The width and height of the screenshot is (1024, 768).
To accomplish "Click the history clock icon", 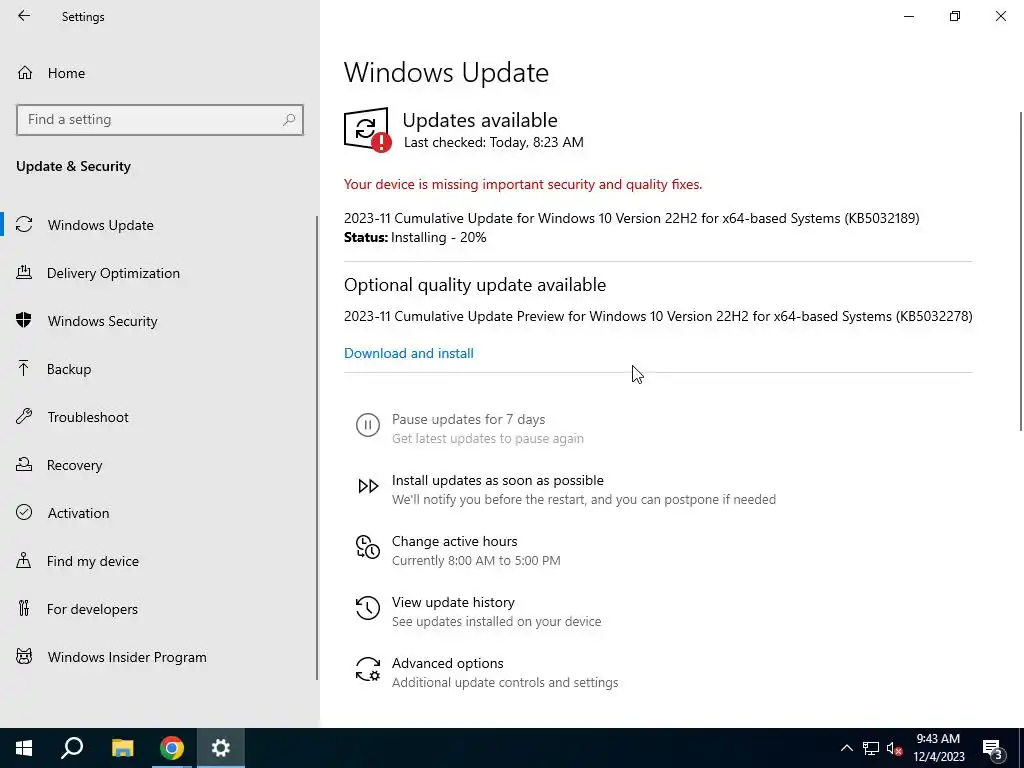I will coord(368,608).
